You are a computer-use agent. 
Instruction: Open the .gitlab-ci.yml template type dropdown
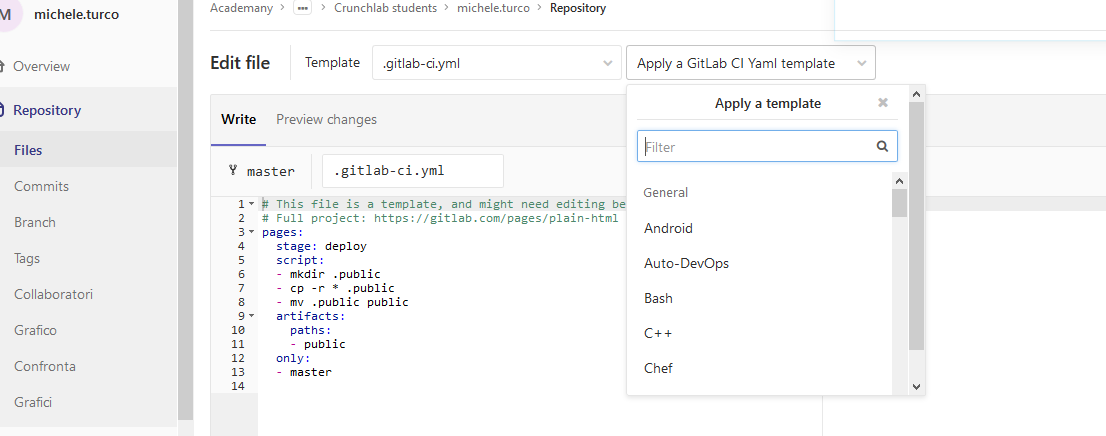[x=496, y=63]
